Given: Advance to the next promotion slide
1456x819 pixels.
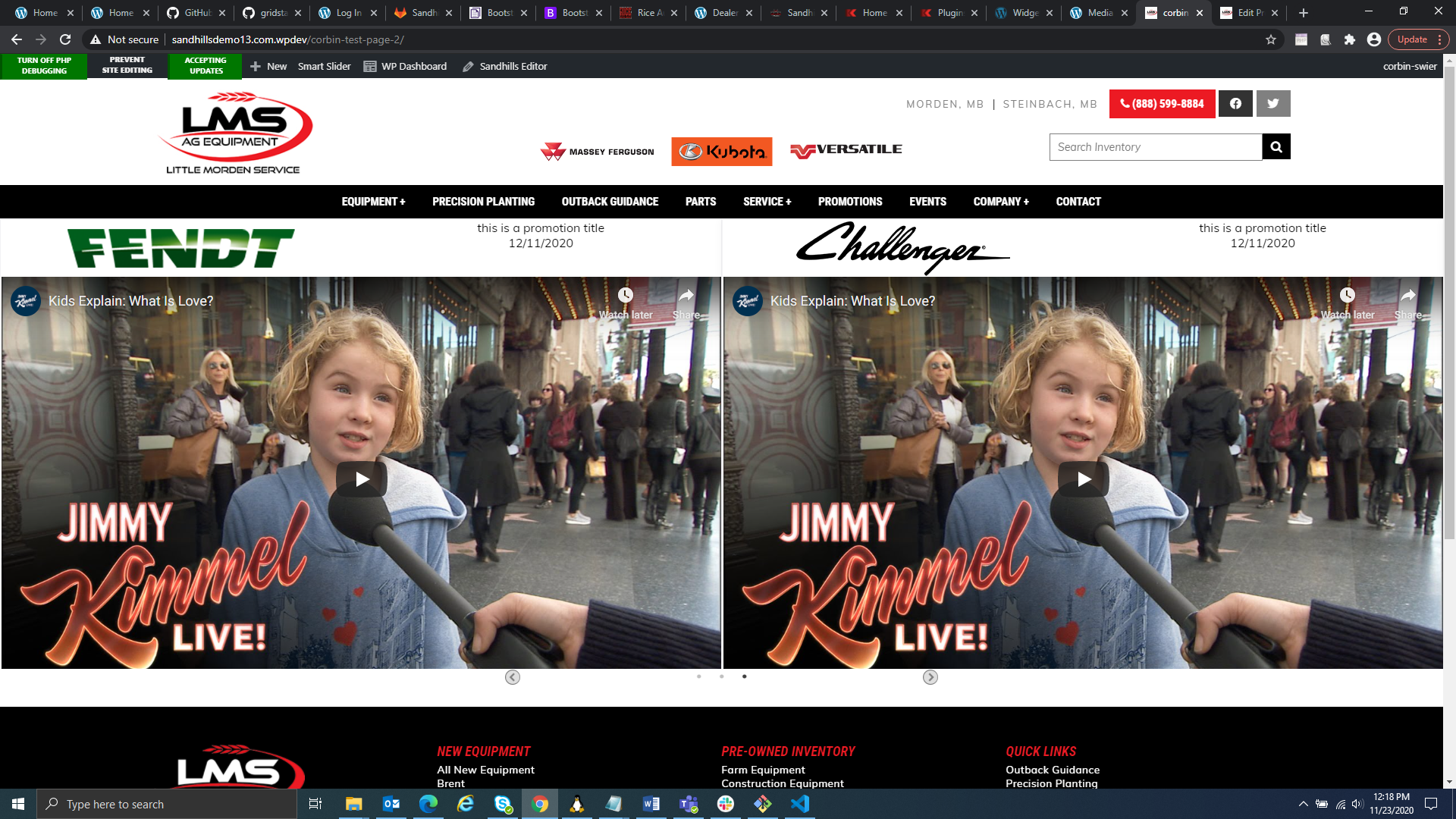Looking at the screenshot, I should pyautogui.click(x=930, y=677).
